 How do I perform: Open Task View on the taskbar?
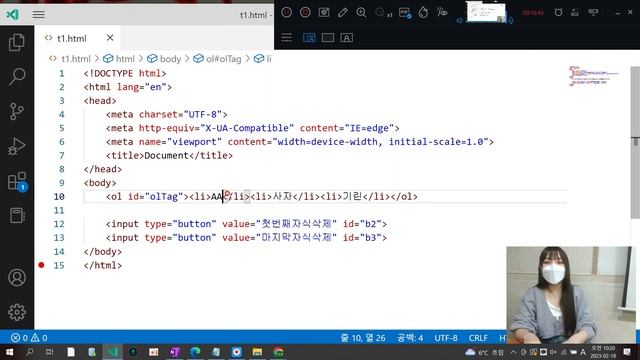point(49,352)
